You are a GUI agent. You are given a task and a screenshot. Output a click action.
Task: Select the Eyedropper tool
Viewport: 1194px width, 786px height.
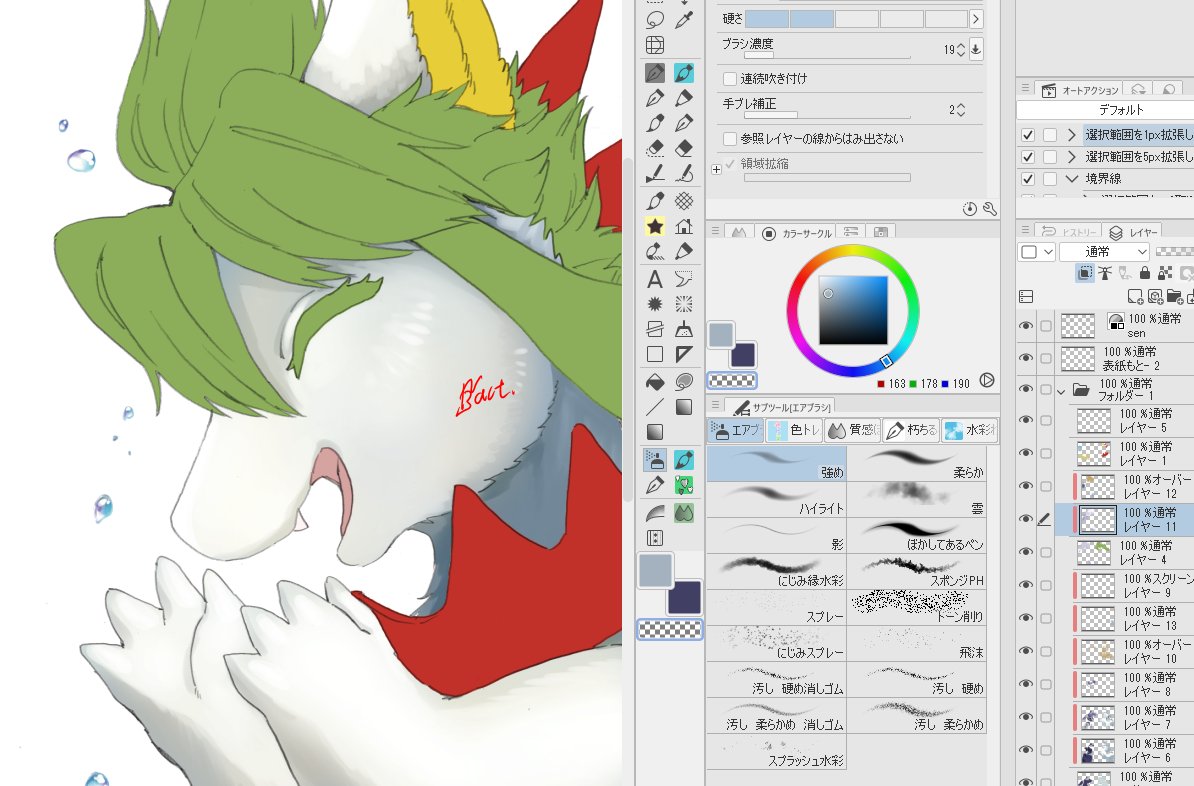pyautogui.click(x=684, y=20)
